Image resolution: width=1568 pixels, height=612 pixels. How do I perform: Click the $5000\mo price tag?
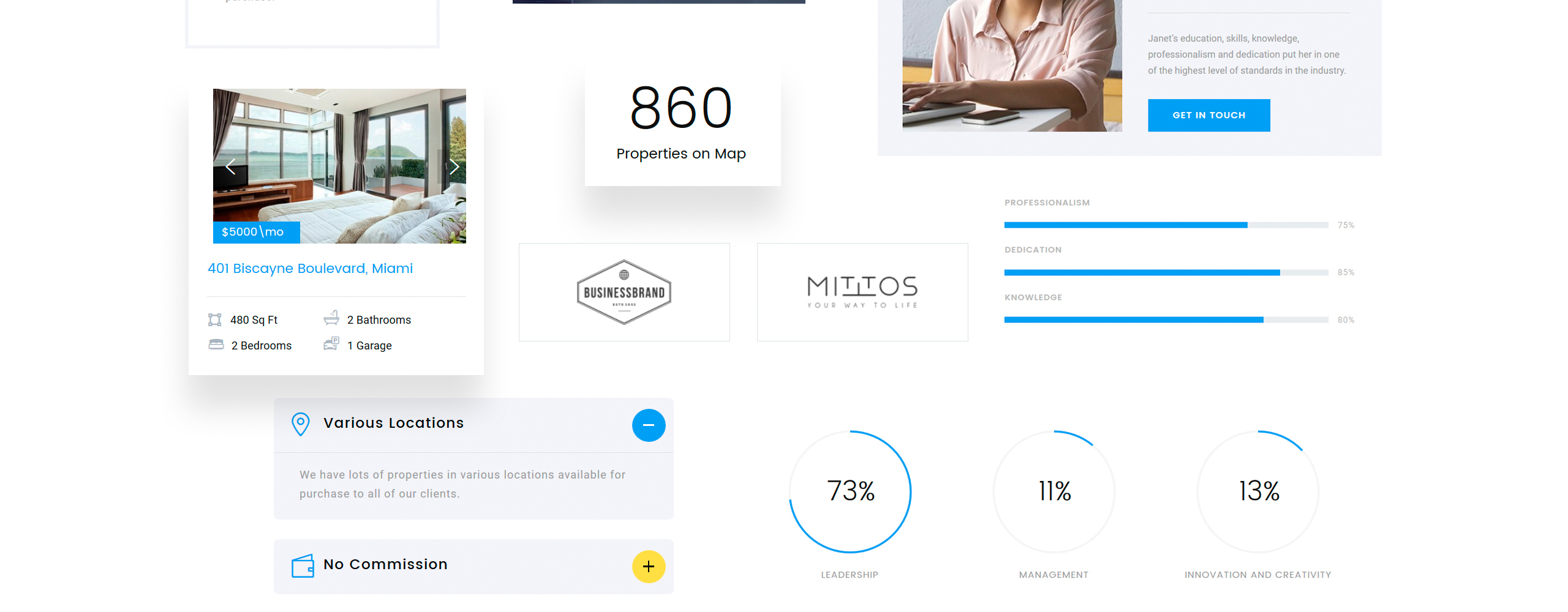click(x=256, y=232)
